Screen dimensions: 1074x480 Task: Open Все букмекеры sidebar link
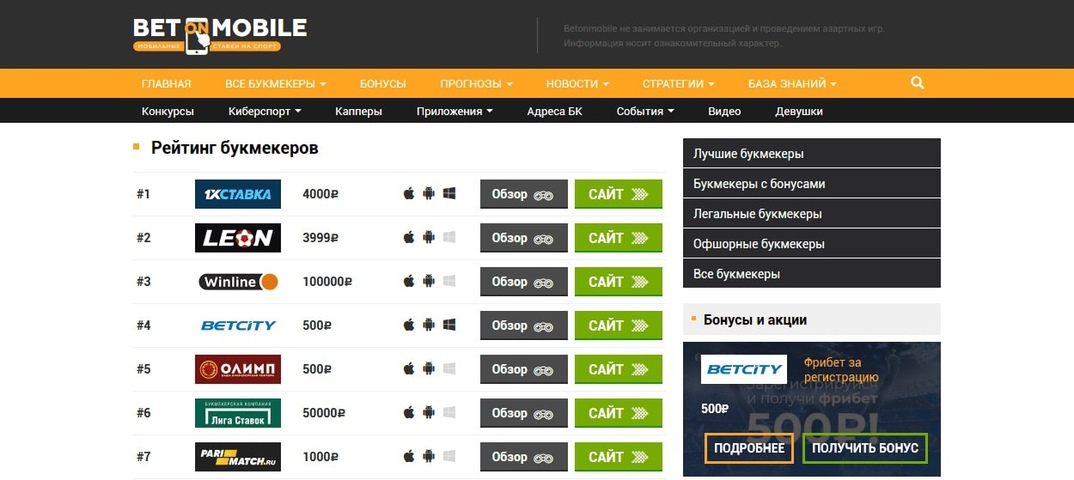point(812,274)
